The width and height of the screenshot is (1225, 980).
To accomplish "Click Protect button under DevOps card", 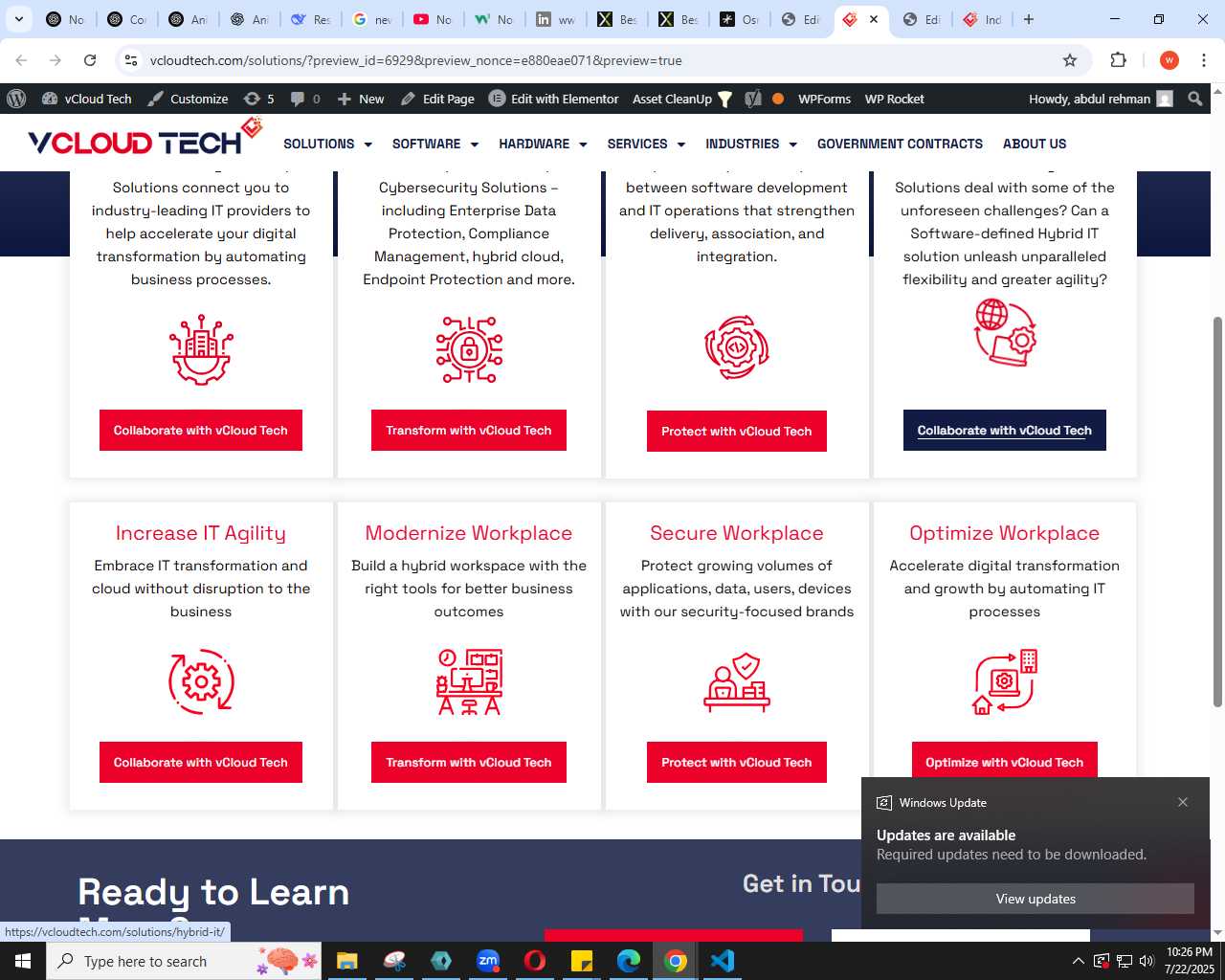I will click(737, 432).
